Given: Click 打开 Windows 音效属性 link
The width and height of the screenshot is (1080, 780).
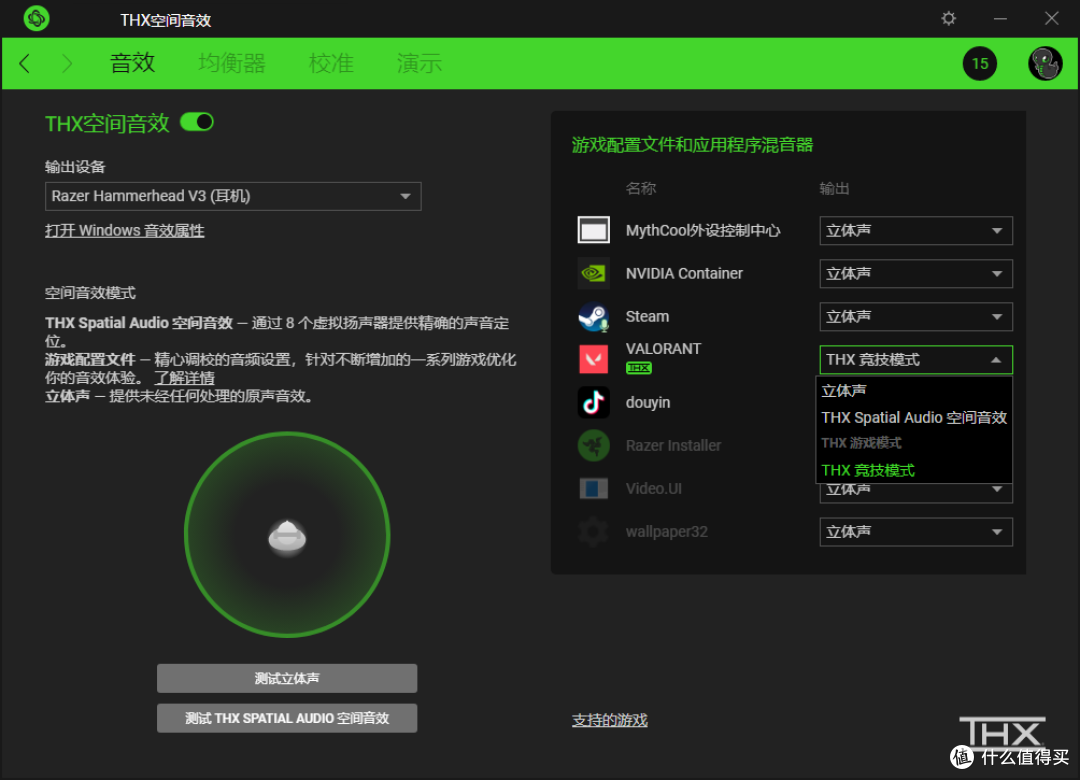Looking at the screenshot, I should point(125,230).
